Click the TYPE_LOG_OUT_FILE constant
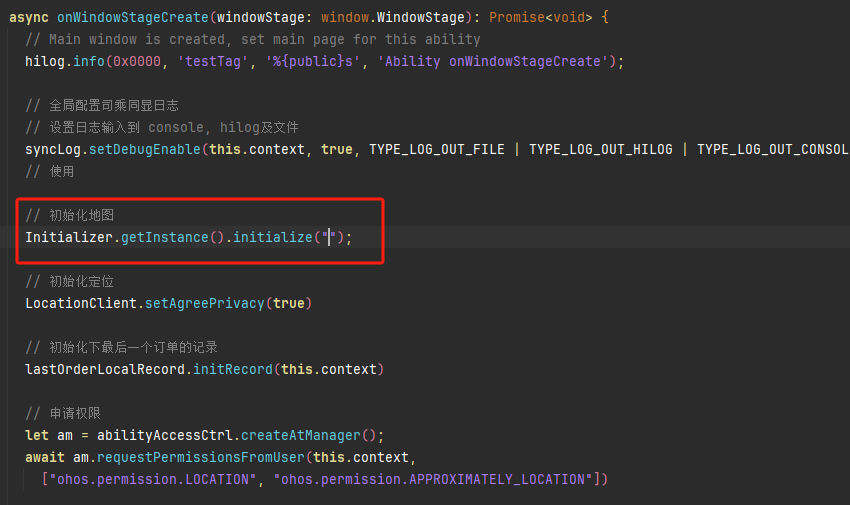The image size is (850, 505). (436, 149)
